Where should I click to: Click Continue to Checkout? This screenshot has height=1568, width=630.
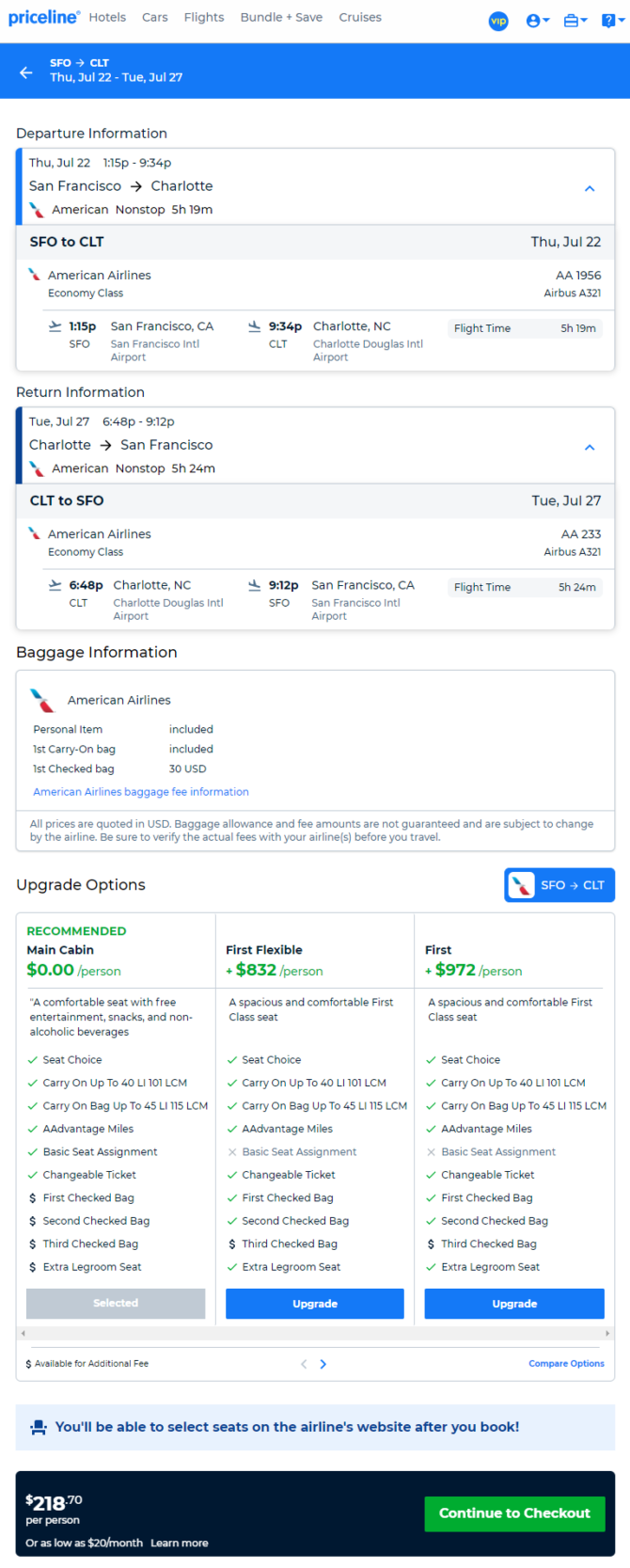[514, 1513]
